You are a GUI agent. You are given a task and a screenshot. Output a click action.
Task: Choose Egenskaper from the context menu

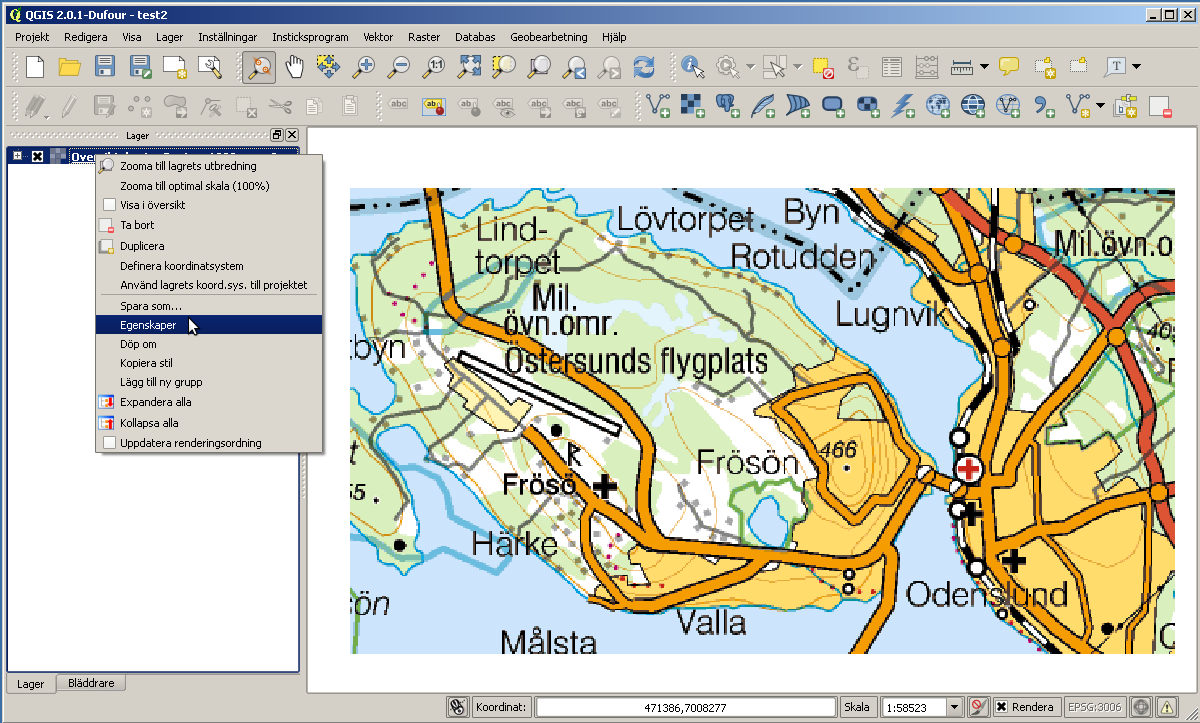(209, 325)
